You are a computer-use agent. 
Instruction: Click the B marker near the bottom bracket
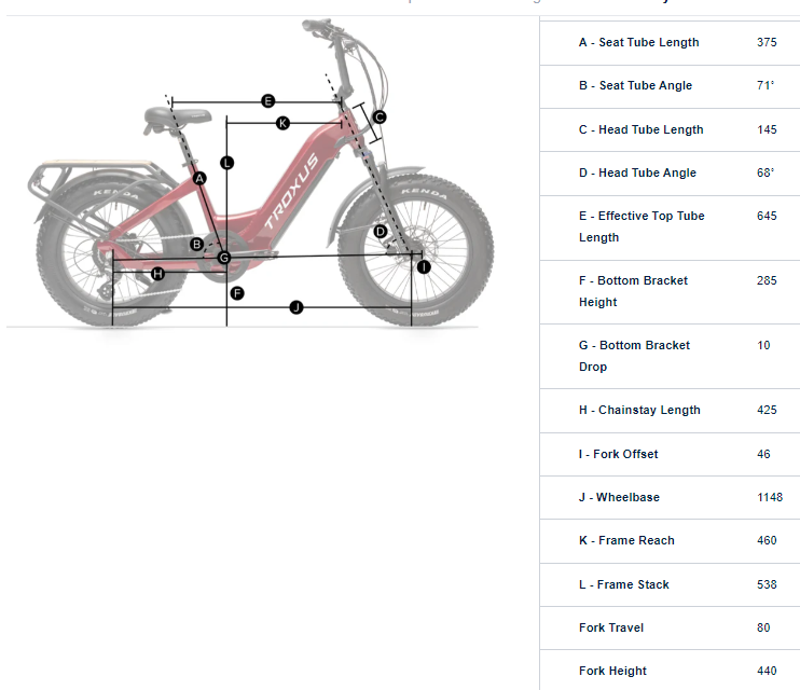(x=197, y=244)
